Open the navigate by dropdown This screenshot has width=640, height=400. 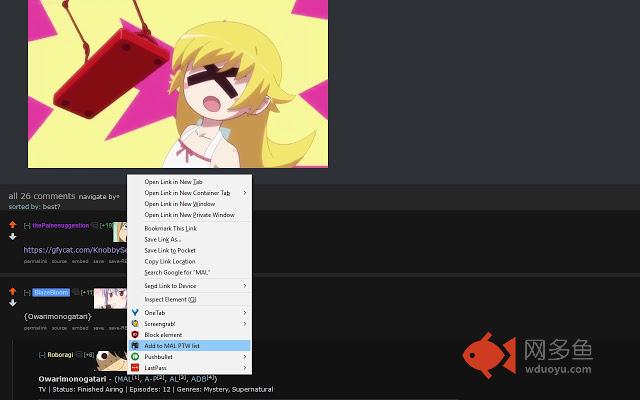[99, 197]
